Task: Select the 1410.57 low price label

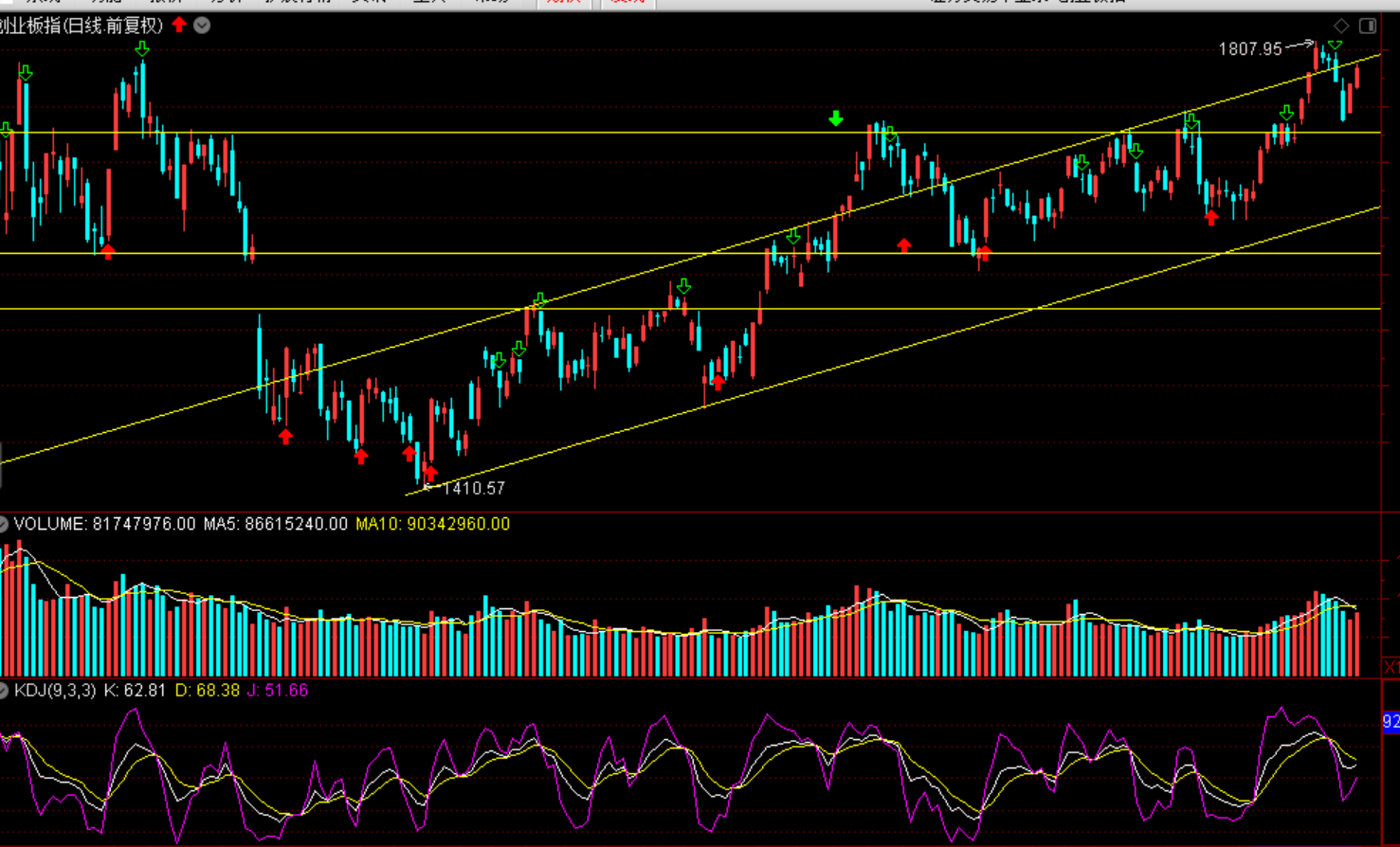Action: (x=473, y=488)
